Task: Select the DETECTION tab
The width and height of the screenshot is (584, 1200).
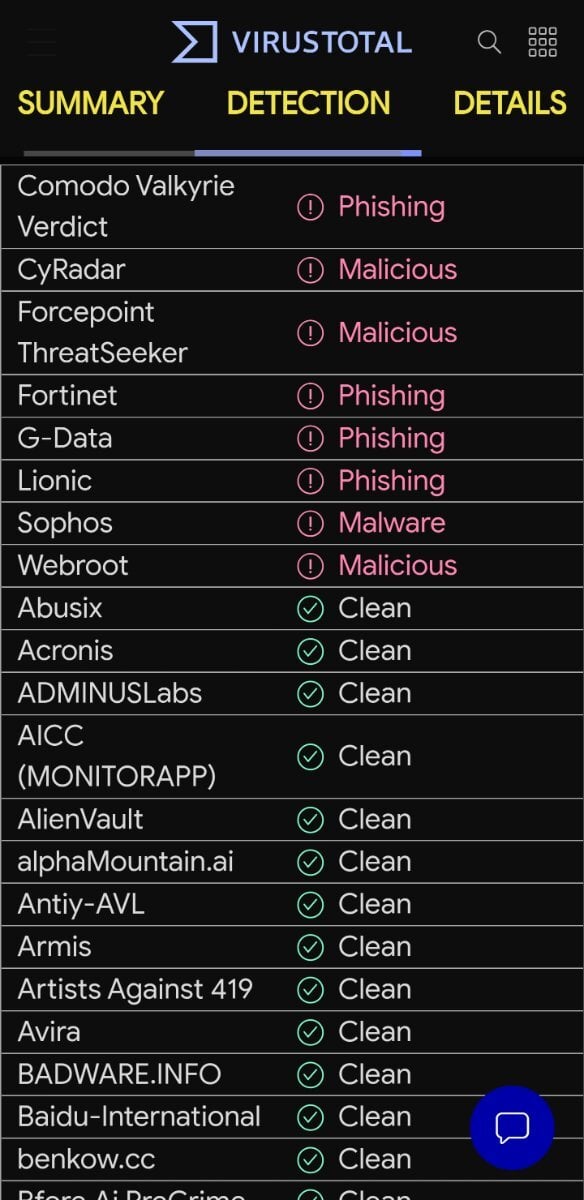Action: [x=308, y=103]
